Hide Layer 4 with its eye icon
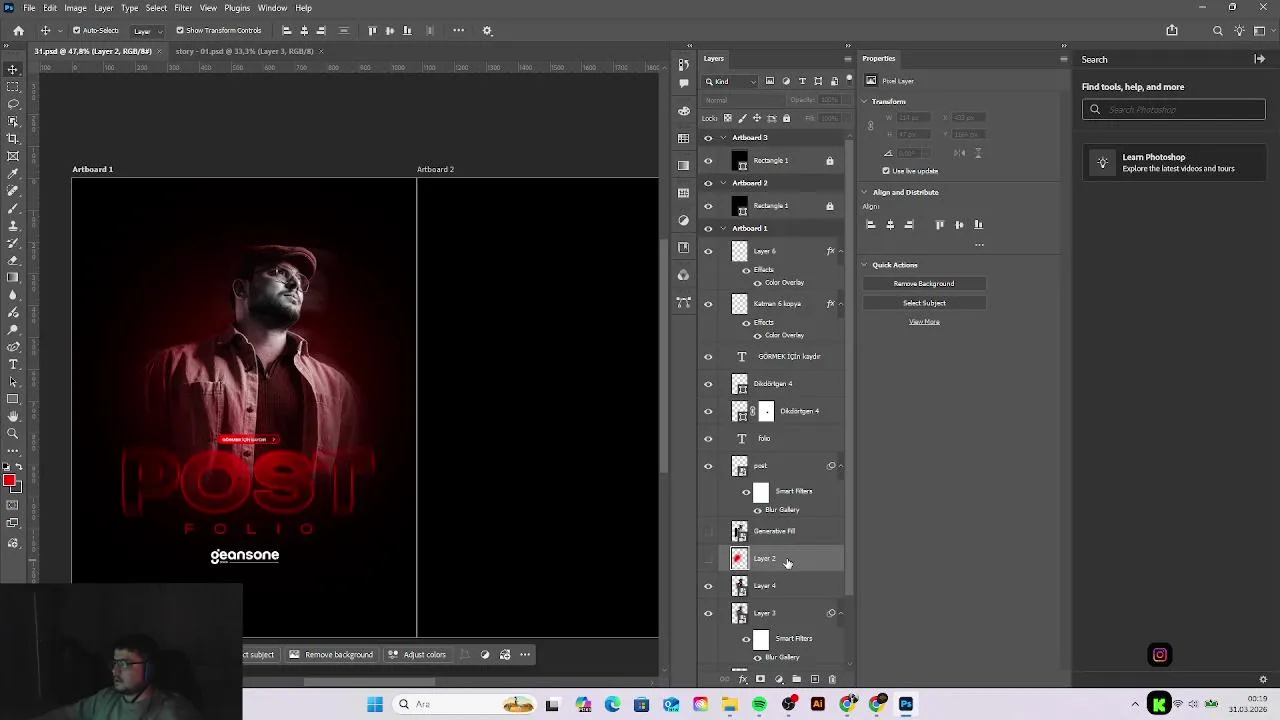Screen dimensions: 1280x720 click(708, 586)
